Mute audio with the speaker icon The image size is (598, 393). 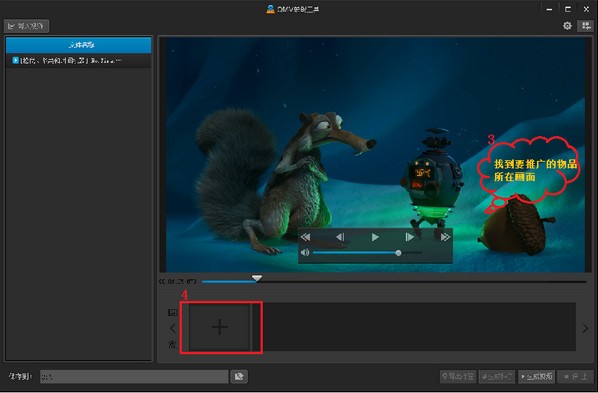[x=305, y=253]
